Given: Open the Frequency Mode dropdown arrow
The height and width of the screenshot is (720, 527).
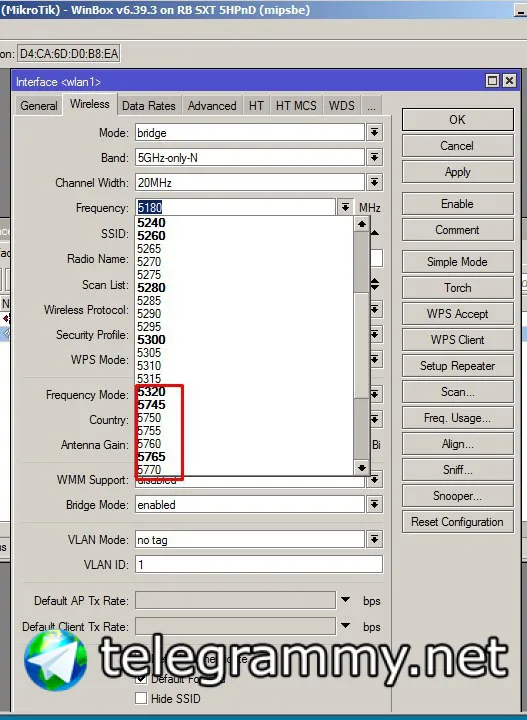Looking at the screenshot, I should pyautogui.click(x=376, y=394).
